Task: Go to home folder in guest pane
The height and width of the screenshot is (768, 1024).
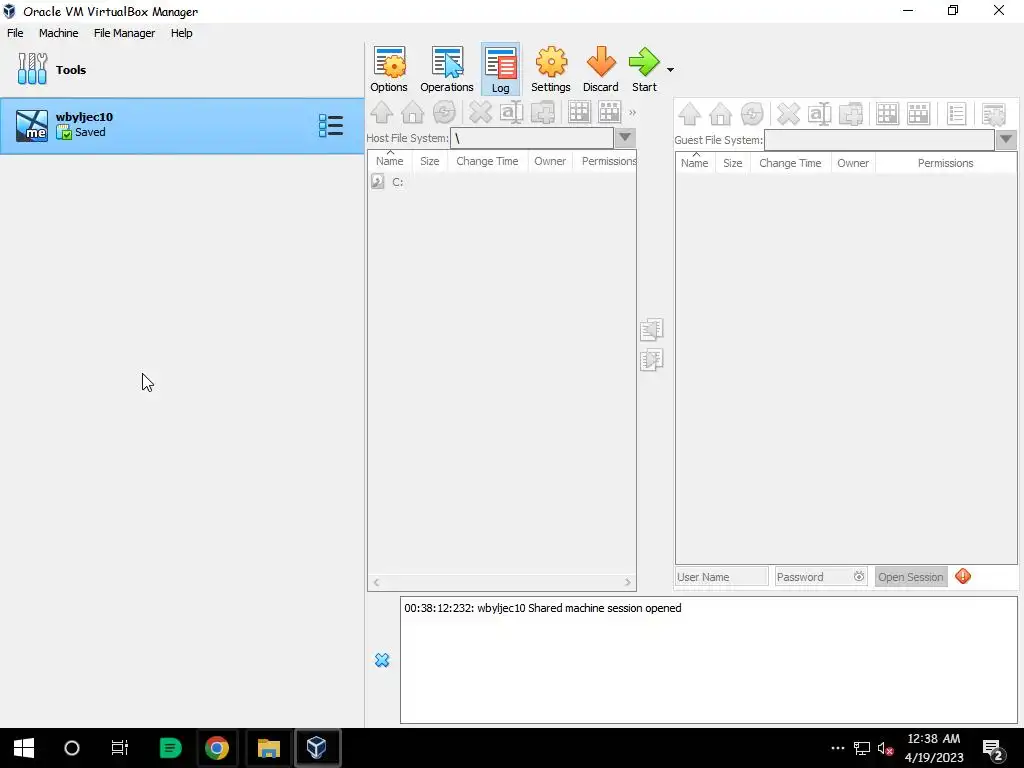Action: coord(720,114)
